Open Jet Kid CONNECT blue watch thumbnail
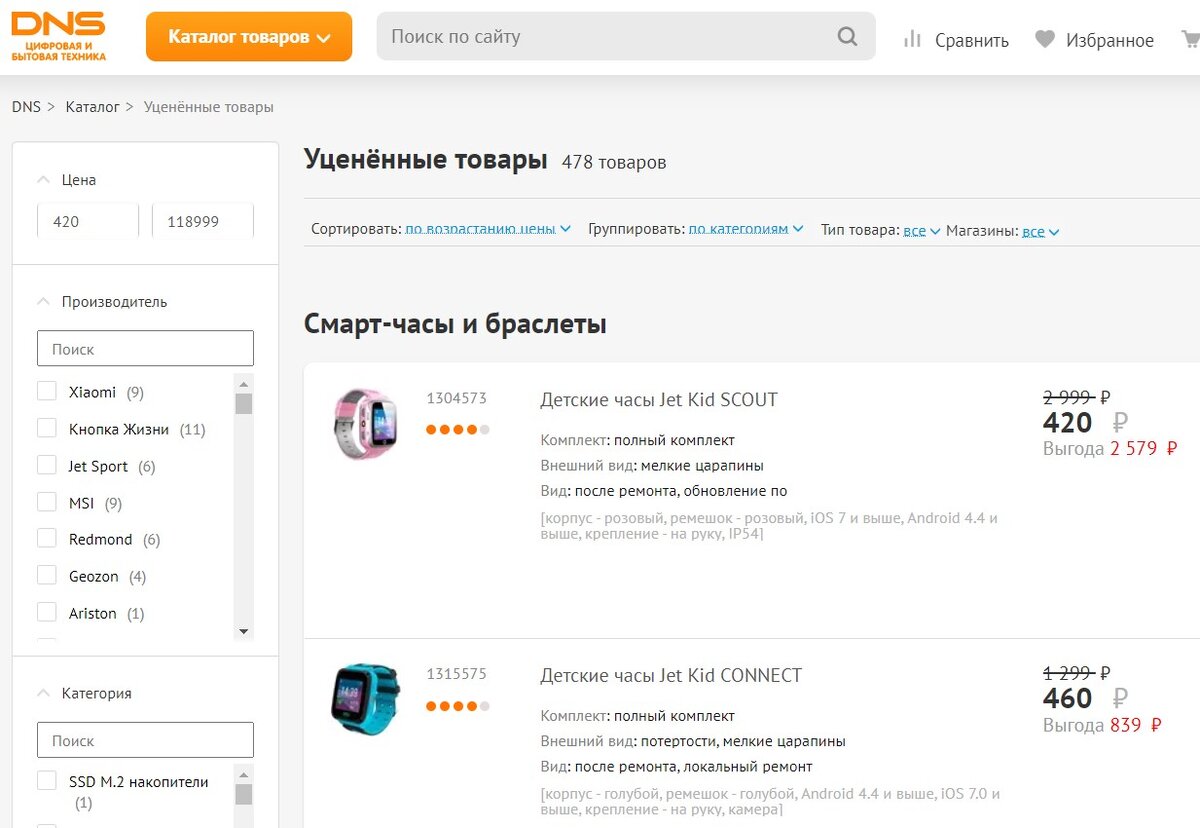 [x=365, y=699]
